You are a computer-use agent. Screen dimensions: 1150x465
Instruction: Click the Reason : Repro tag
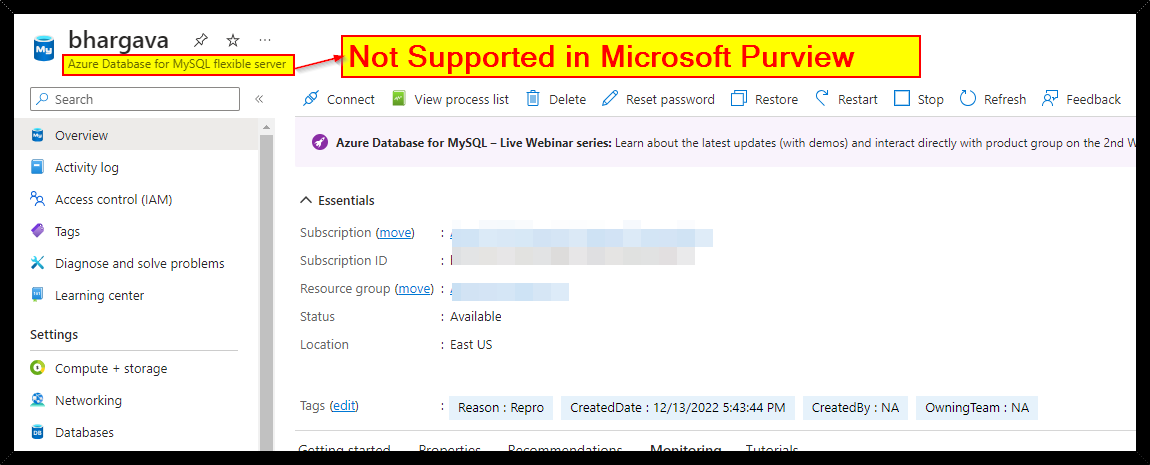click(x=501, y=407)
